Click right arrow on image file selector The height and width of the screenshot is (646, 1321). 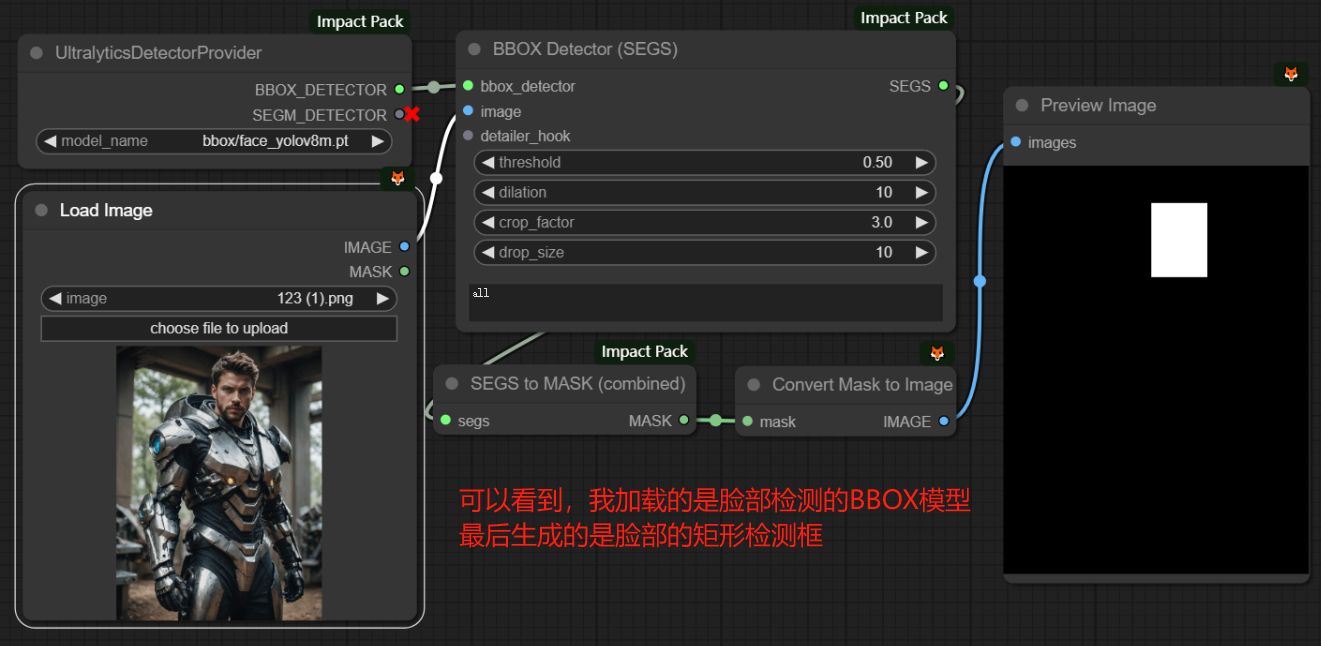click(382, 298)
